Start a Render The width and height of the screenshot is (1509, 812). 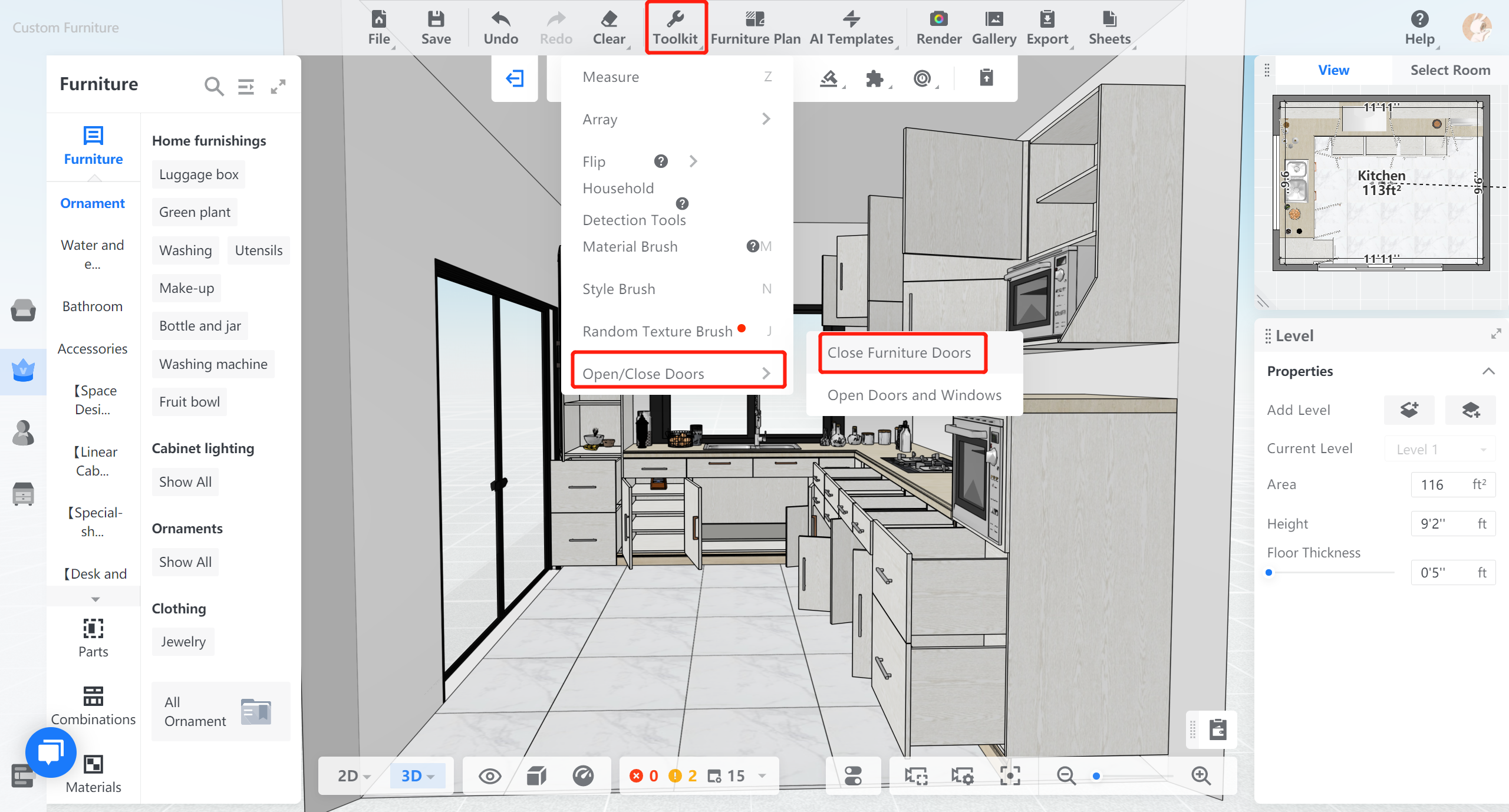(x=938, y=28)
